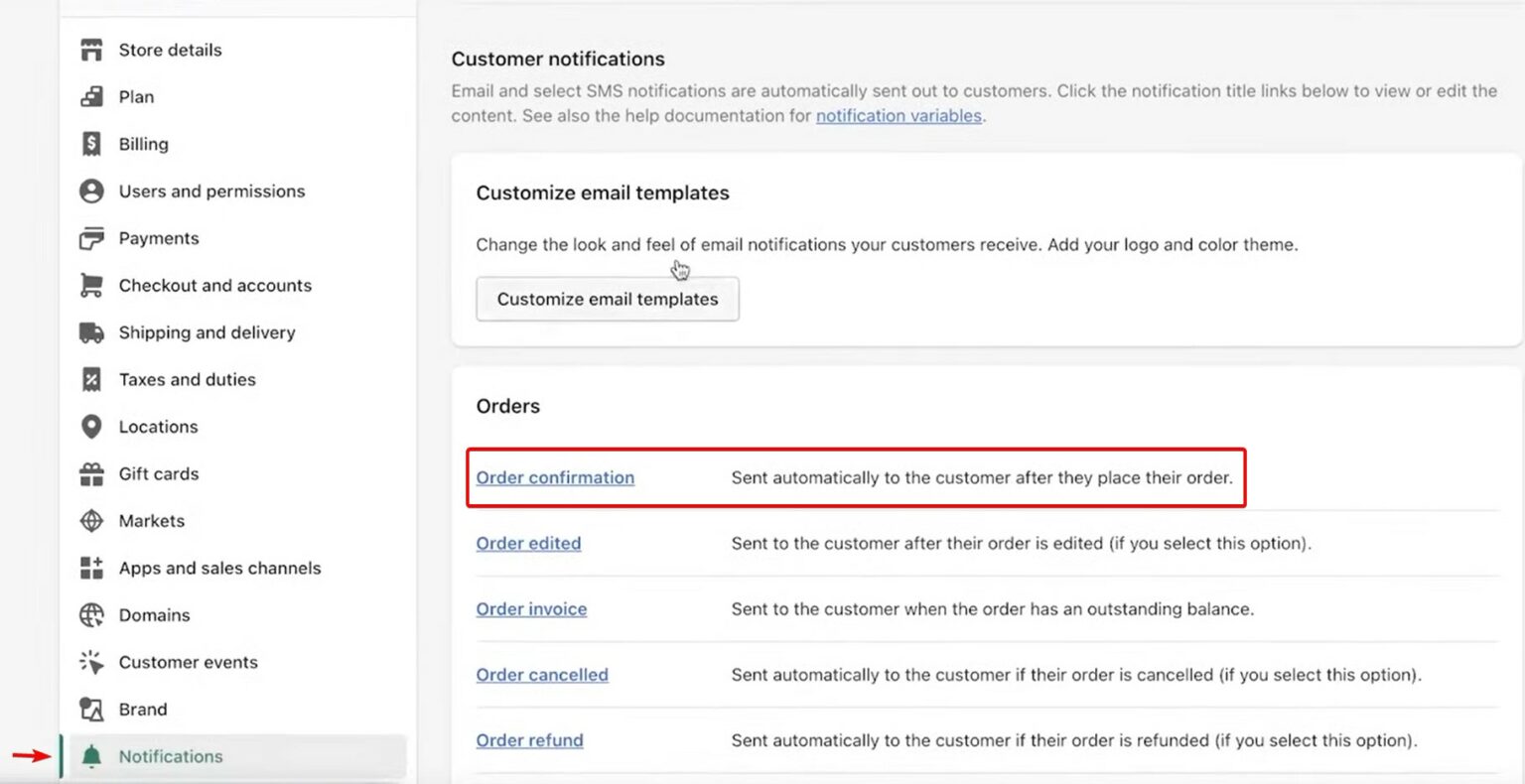Image resolution: width=1525 pixels, height=784 pixels.
Task: Open Apps and sales channels icon
Action: point(90,568)
